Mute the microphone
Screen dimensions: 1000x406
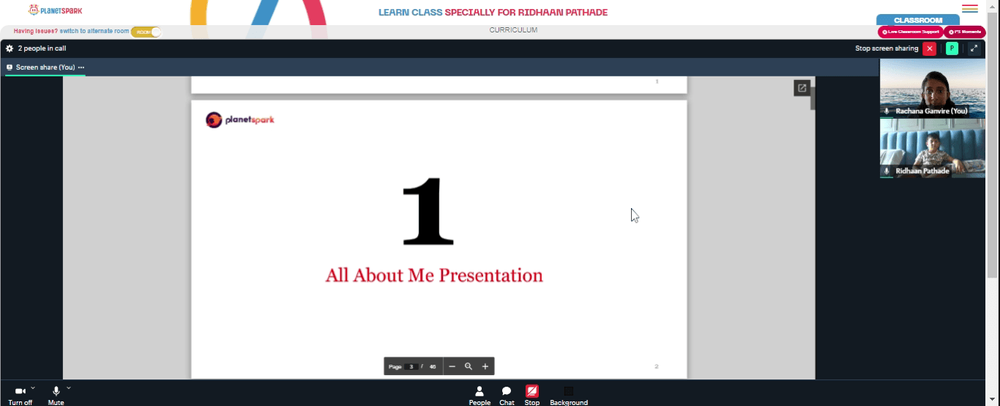pyautogui.click(x=56, y=395)
